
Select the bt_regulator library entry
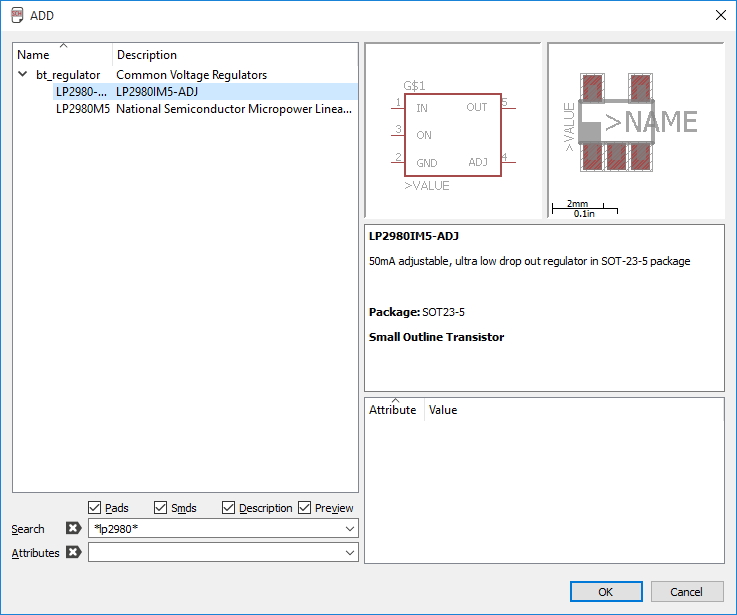pyautogui.click(x=68, y=75)
